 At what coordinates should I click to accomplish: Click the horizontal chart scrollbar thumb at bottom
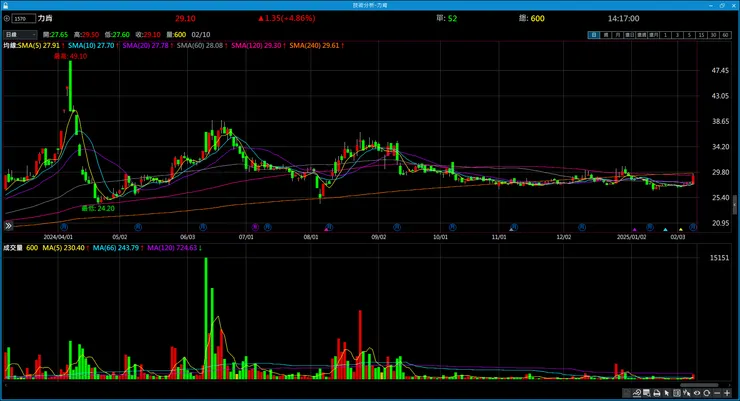tap(699, 385)
